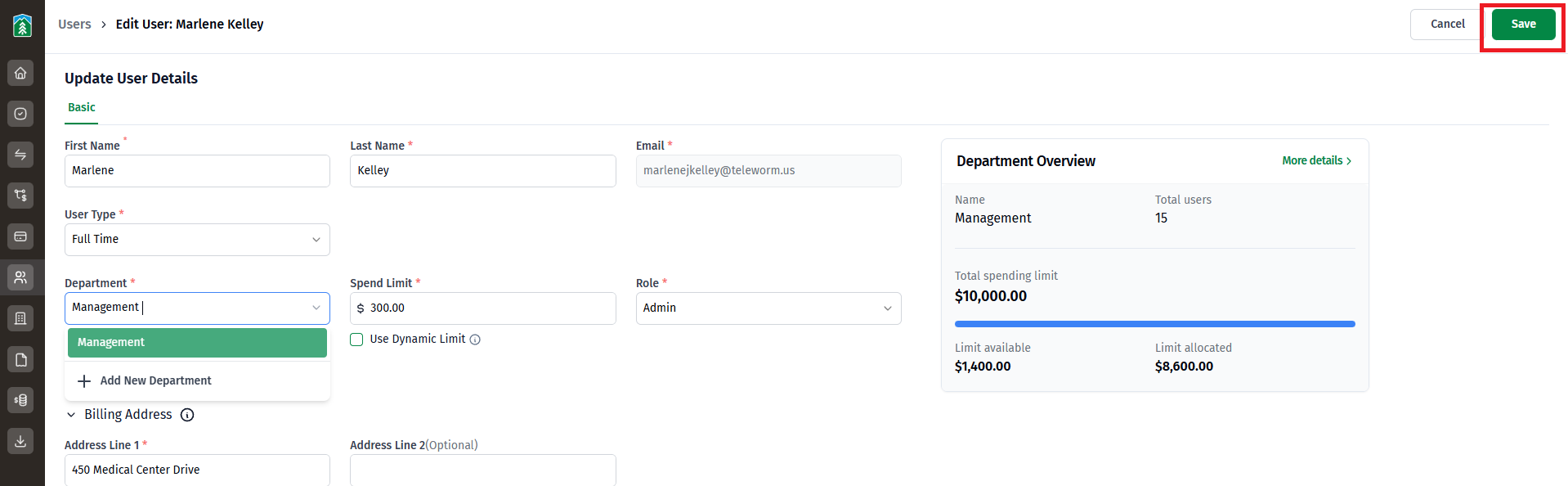Open the Home sidebar icon

click(20, 73)
